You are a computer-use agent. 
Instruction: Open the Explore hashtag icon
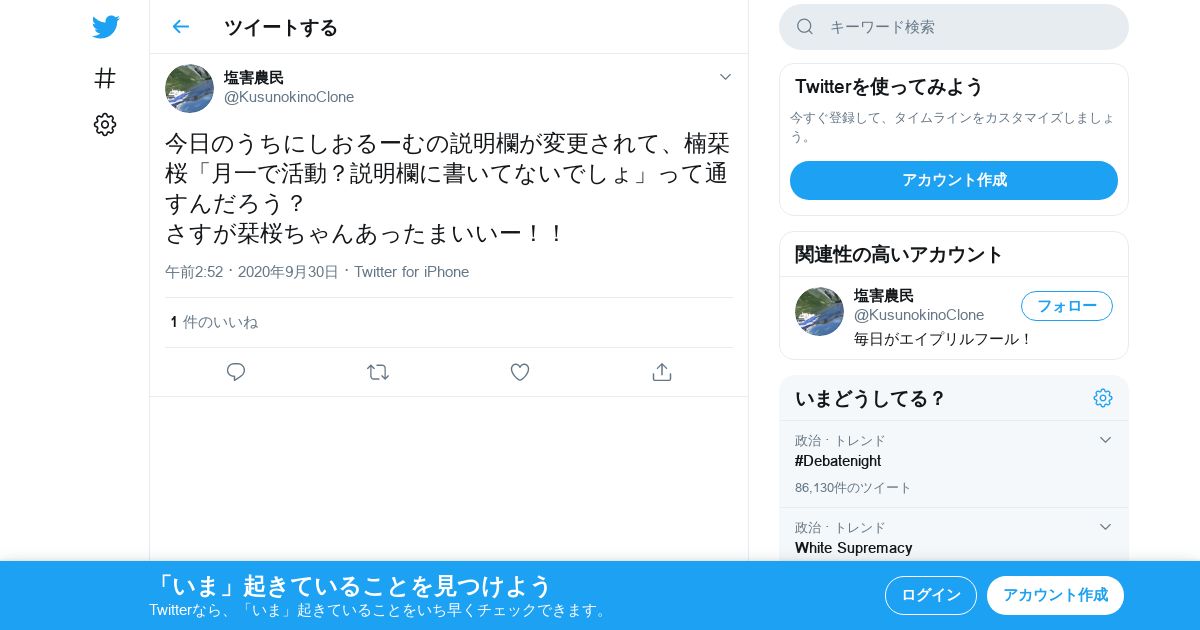point(105,78)
